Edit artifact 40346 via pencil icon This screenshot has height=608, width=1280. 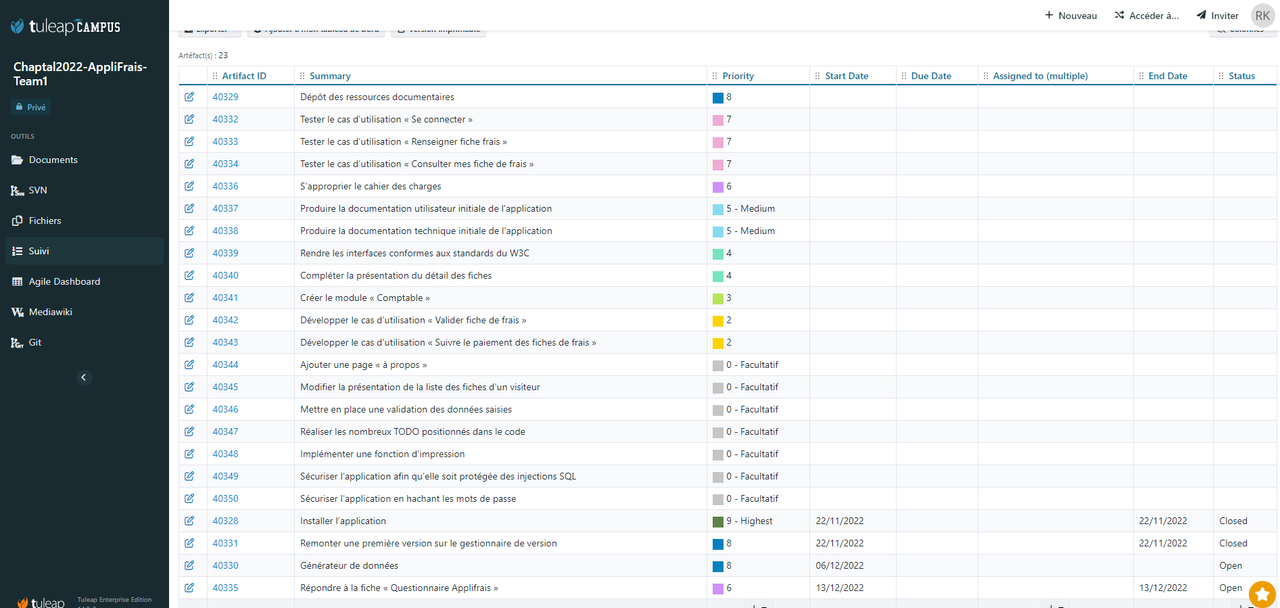pos(189,409)
